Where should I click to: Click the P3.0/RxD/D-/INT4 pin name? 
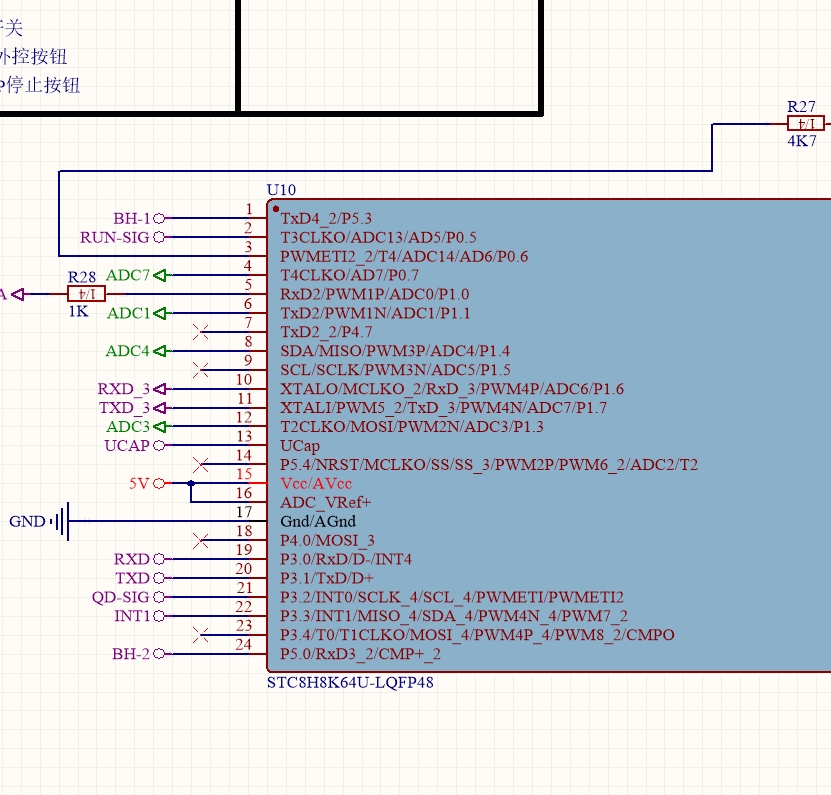tap(346, 559)
